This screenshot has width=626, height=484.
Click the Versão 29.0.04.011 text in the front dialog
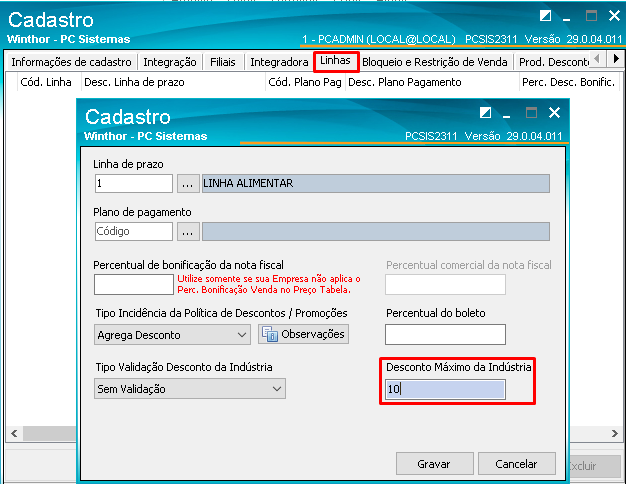tap(513, 136)
